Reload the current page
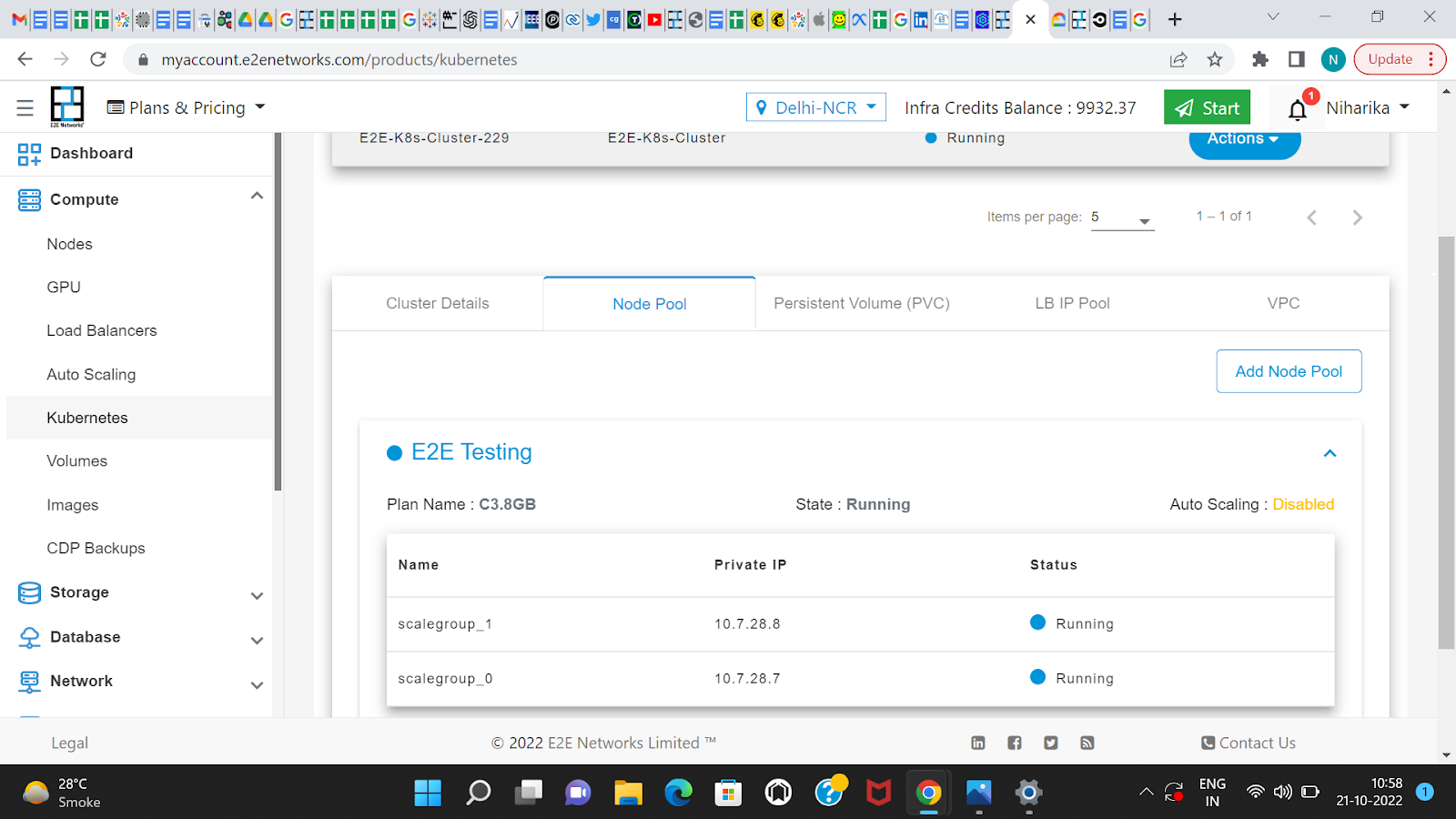 point(98,59)
